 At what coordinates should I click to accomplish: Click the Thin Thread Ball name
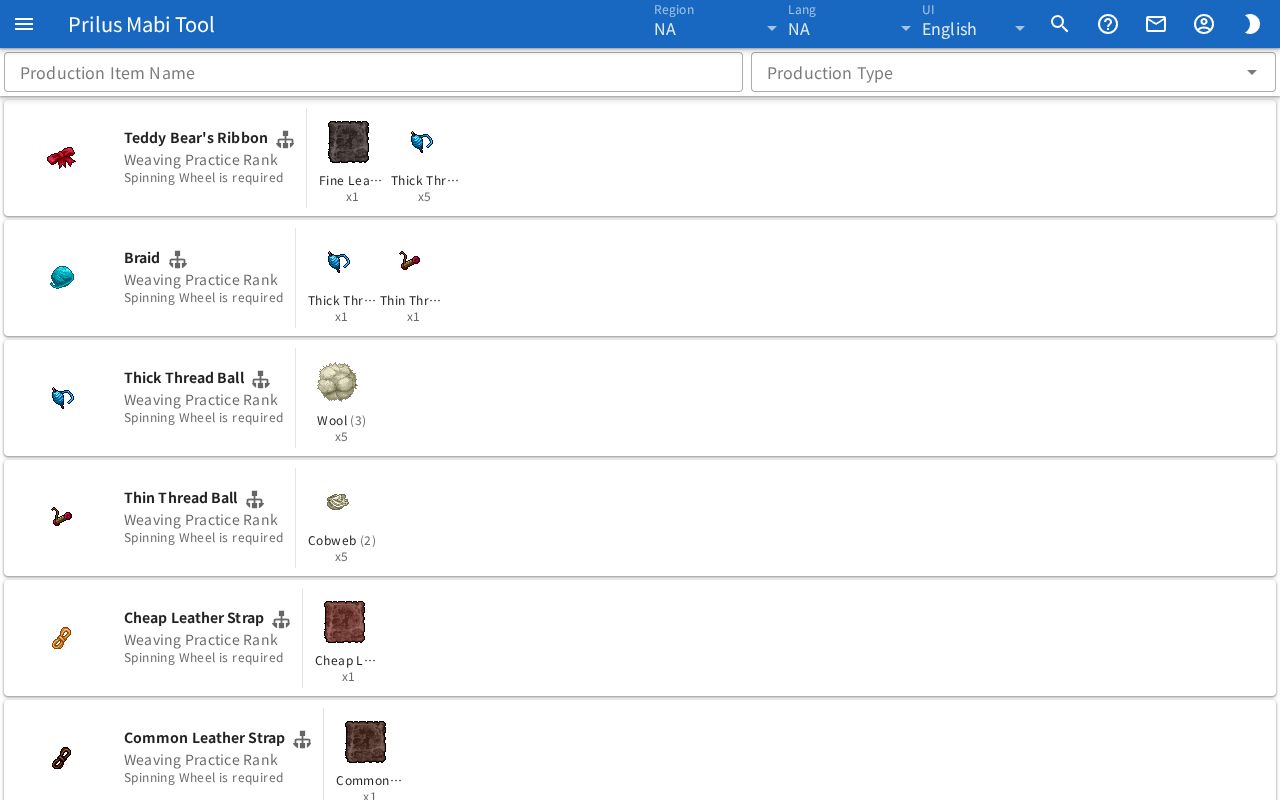click(x=181, y=498)
